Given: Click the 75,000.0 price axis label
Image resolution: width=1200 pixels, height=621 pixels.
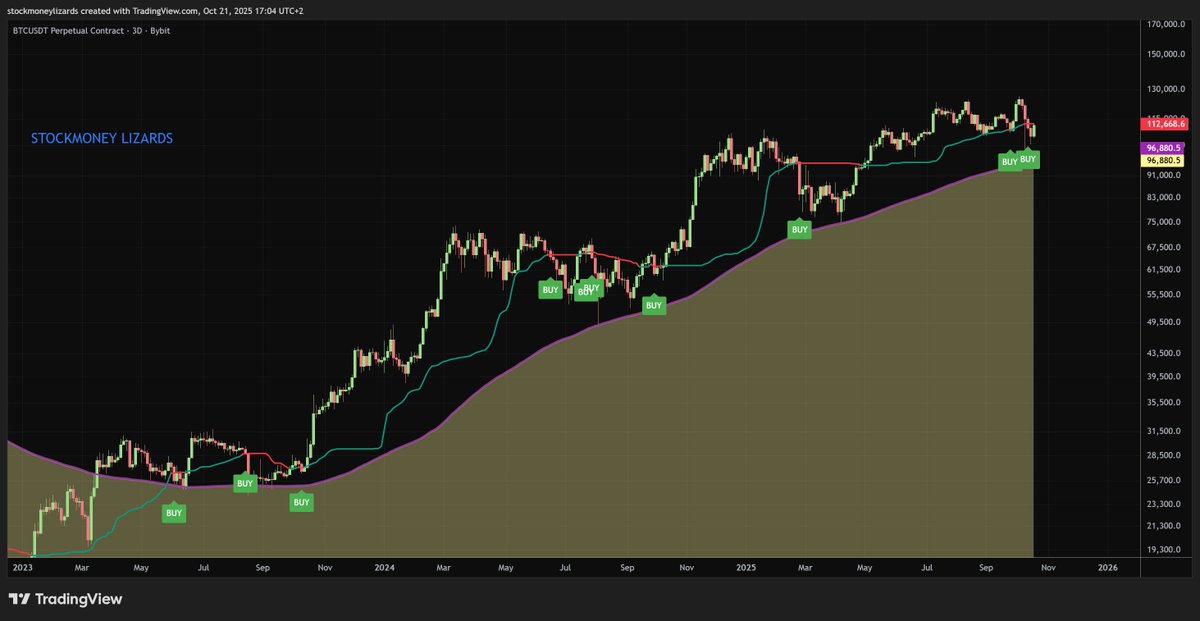Looking at the screenshot, I should (1165, 222).
